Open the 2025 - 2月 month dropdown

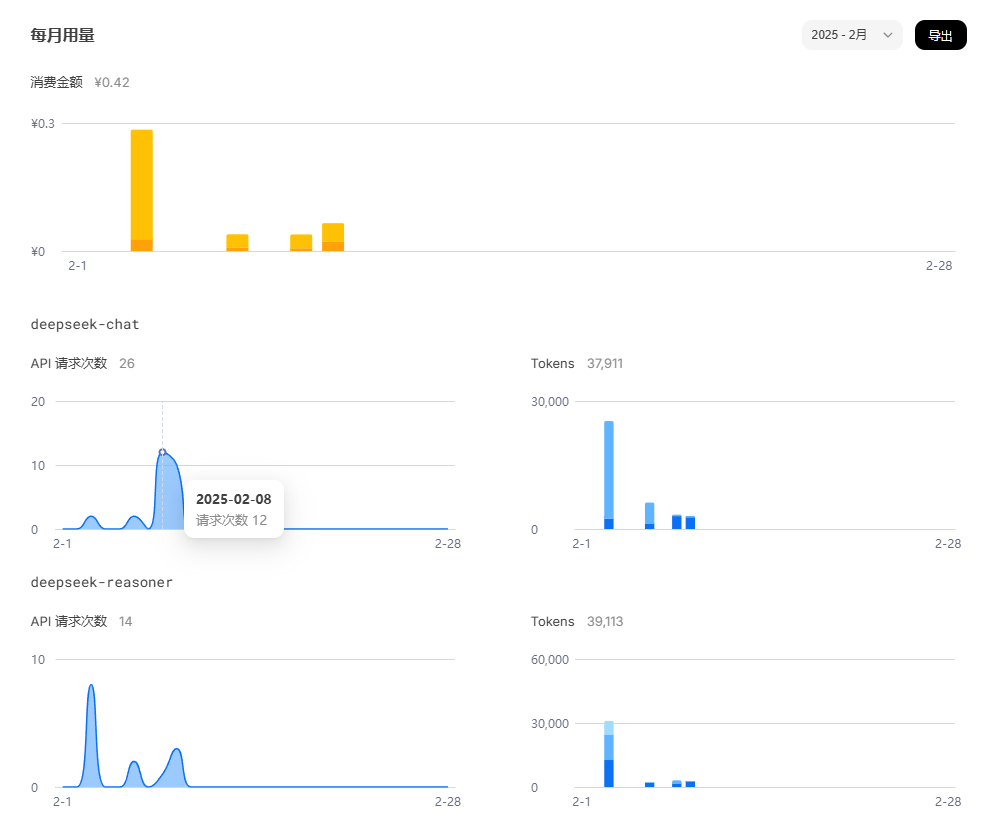tap(852, 35)
